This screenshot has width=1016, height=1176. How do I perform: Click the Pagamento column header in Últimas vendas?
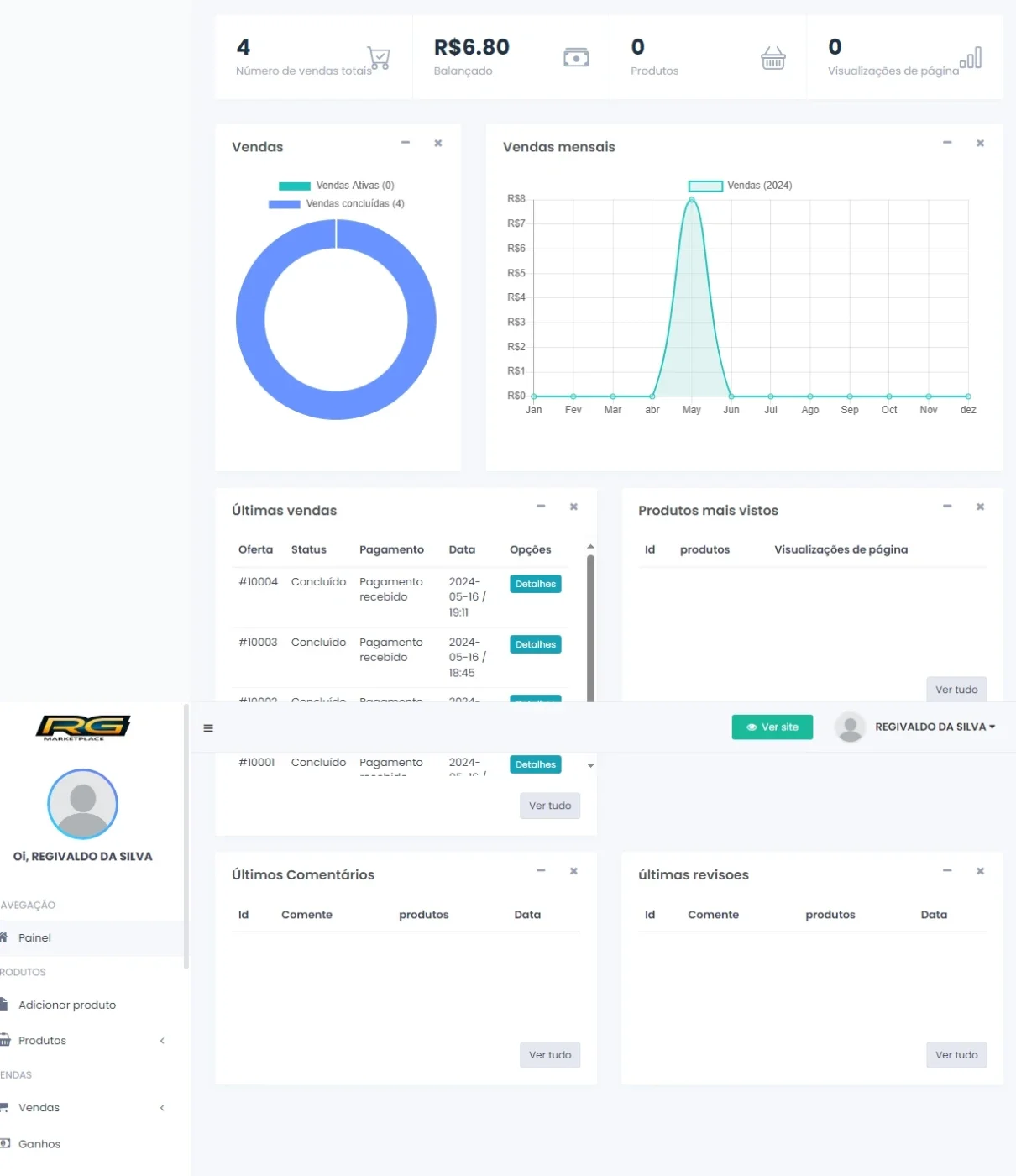tap(391, 549)
